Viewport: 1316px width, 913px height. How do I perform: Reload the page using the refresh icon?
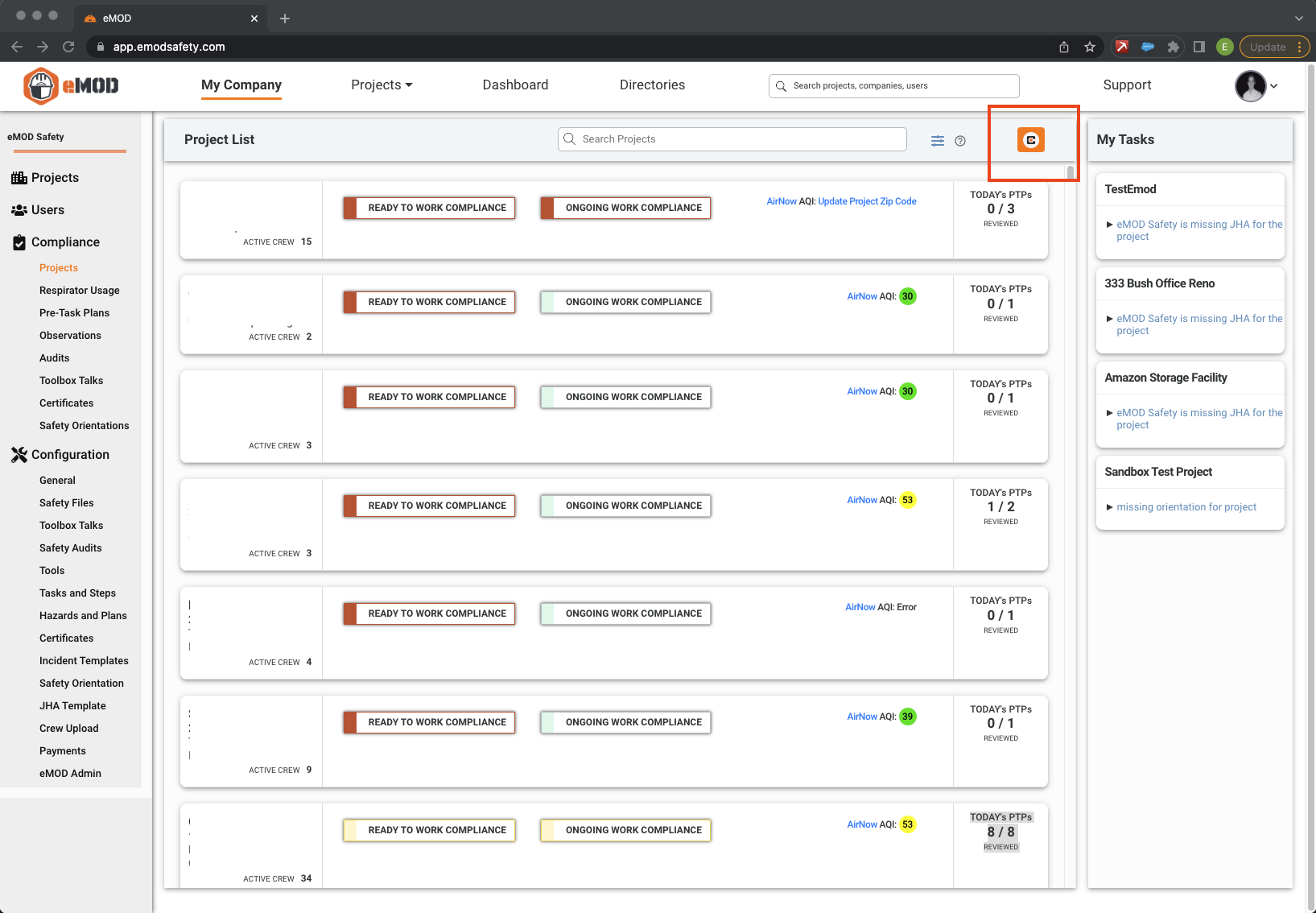68,47
